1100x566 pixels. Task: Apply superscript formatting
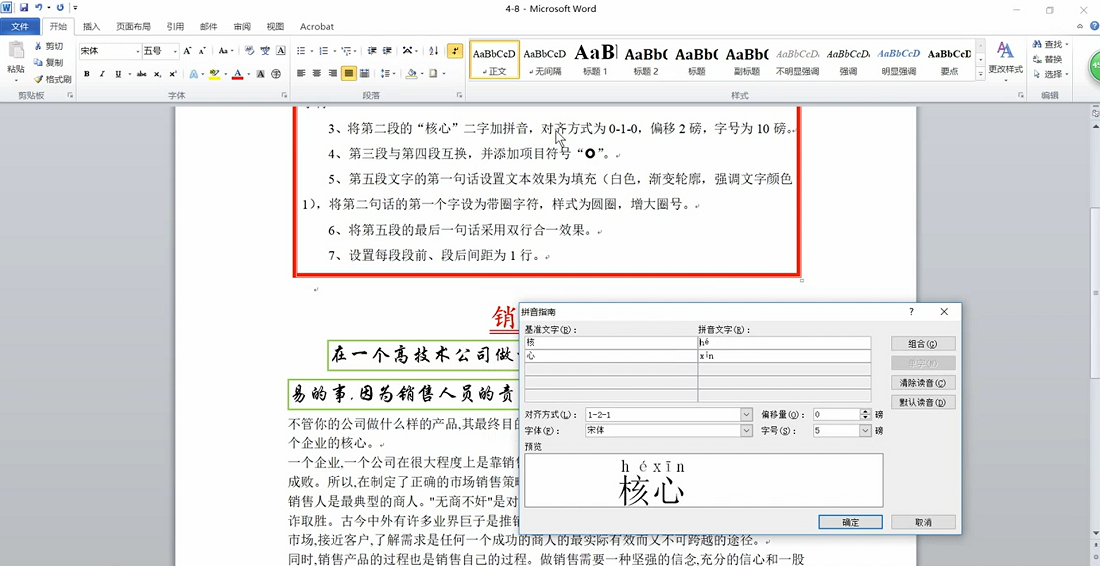[172, 73]
